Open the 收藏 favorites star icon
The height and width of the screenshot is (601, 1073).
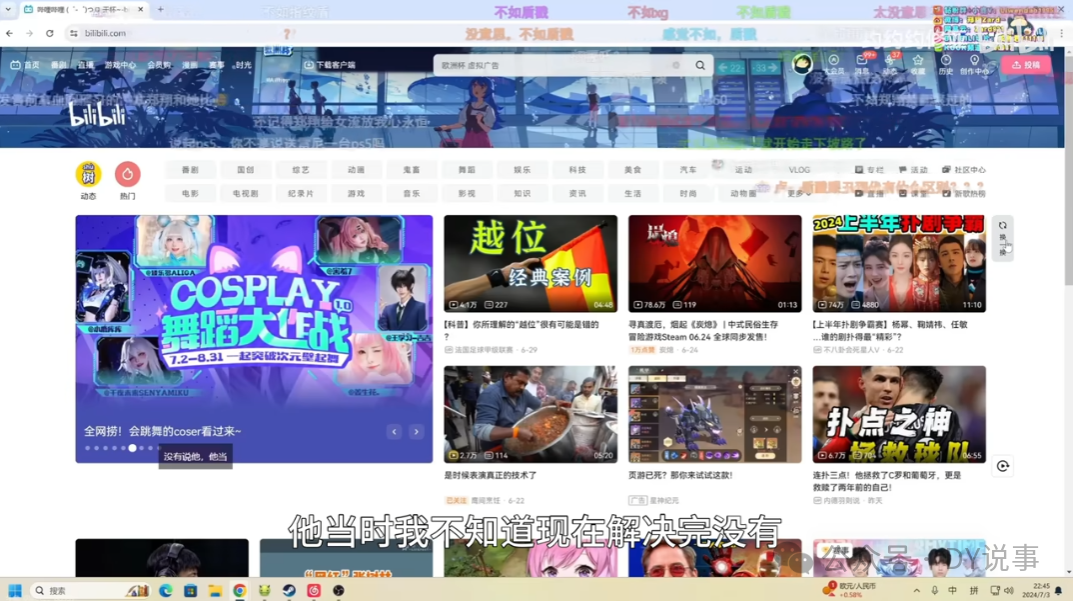tap(918, 64)
